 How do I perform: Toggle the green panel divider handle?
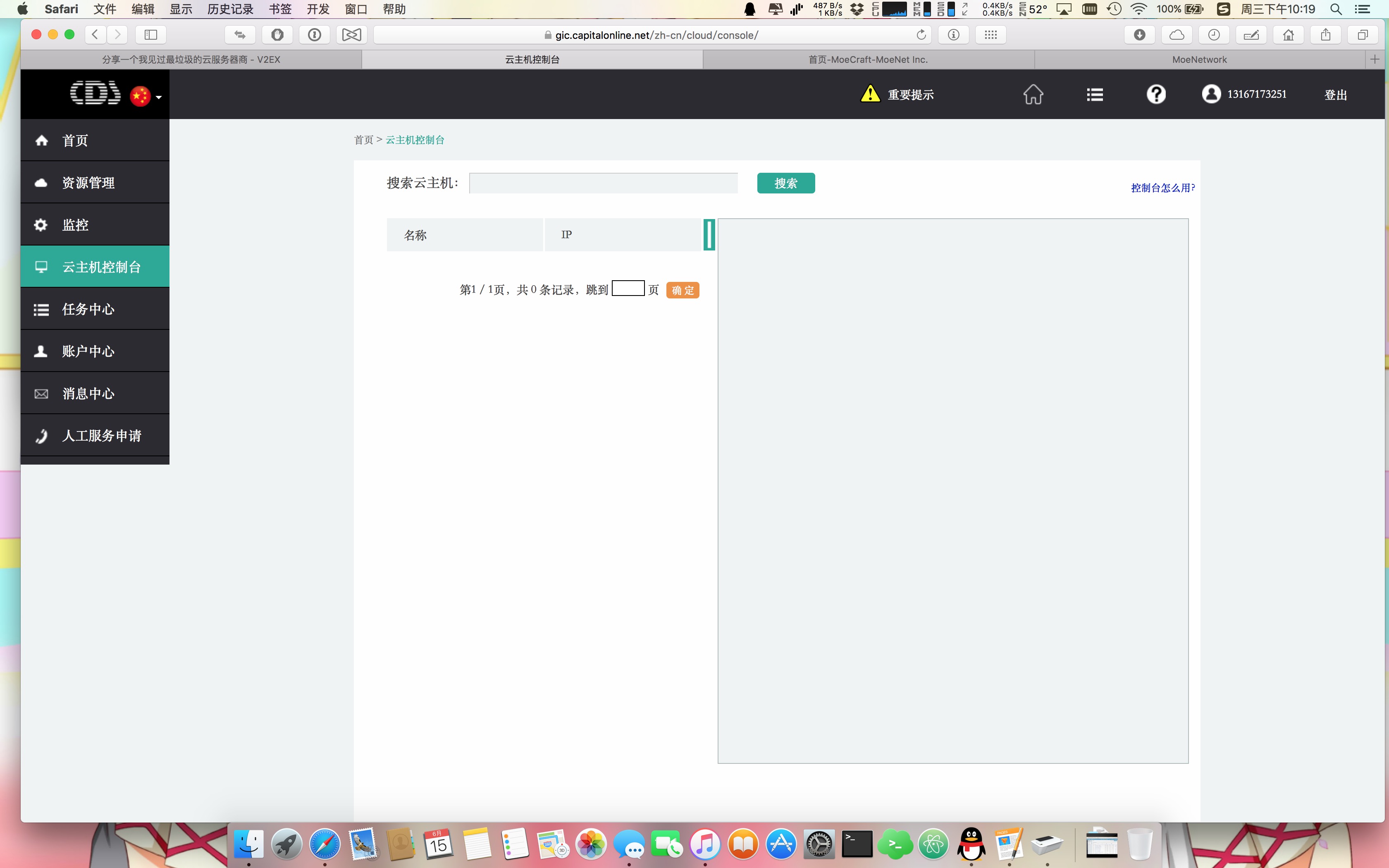[x=709, y=235]
